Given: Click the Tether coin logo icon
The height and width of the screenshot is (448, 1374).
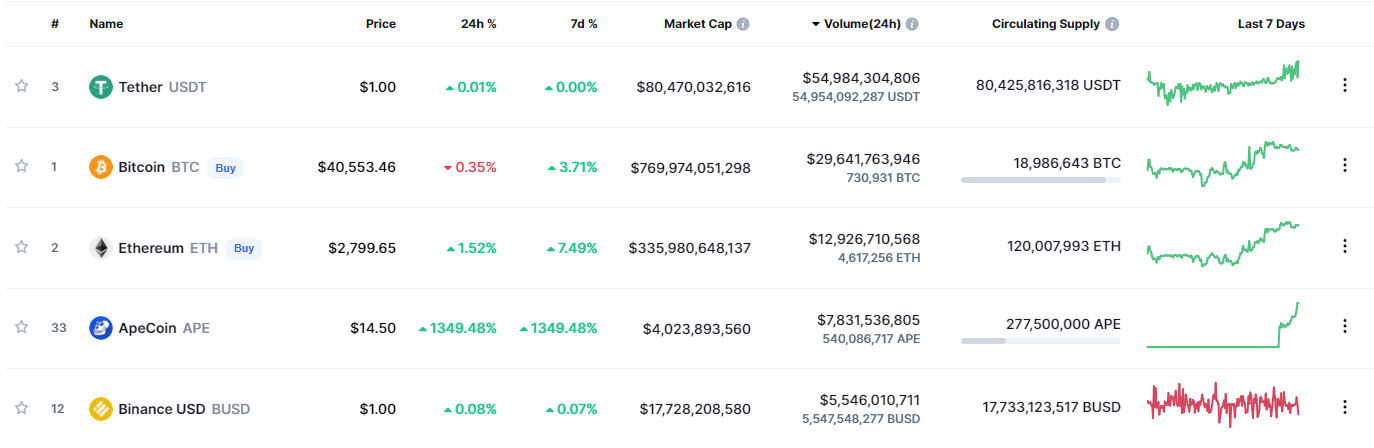Looking at the screenshot, I should pyautogui.click(x=100, y=87).
